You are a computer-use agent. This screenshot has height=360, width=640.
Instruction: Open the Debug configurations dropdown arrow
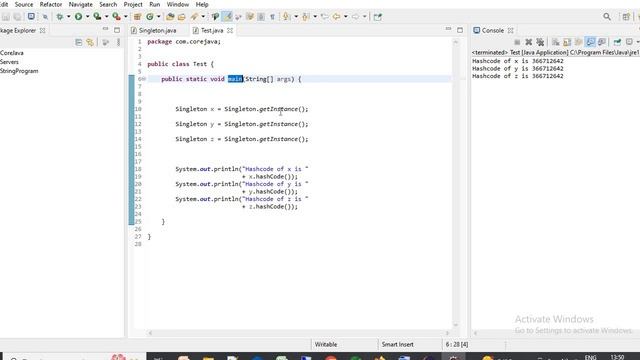coord(68,17)
